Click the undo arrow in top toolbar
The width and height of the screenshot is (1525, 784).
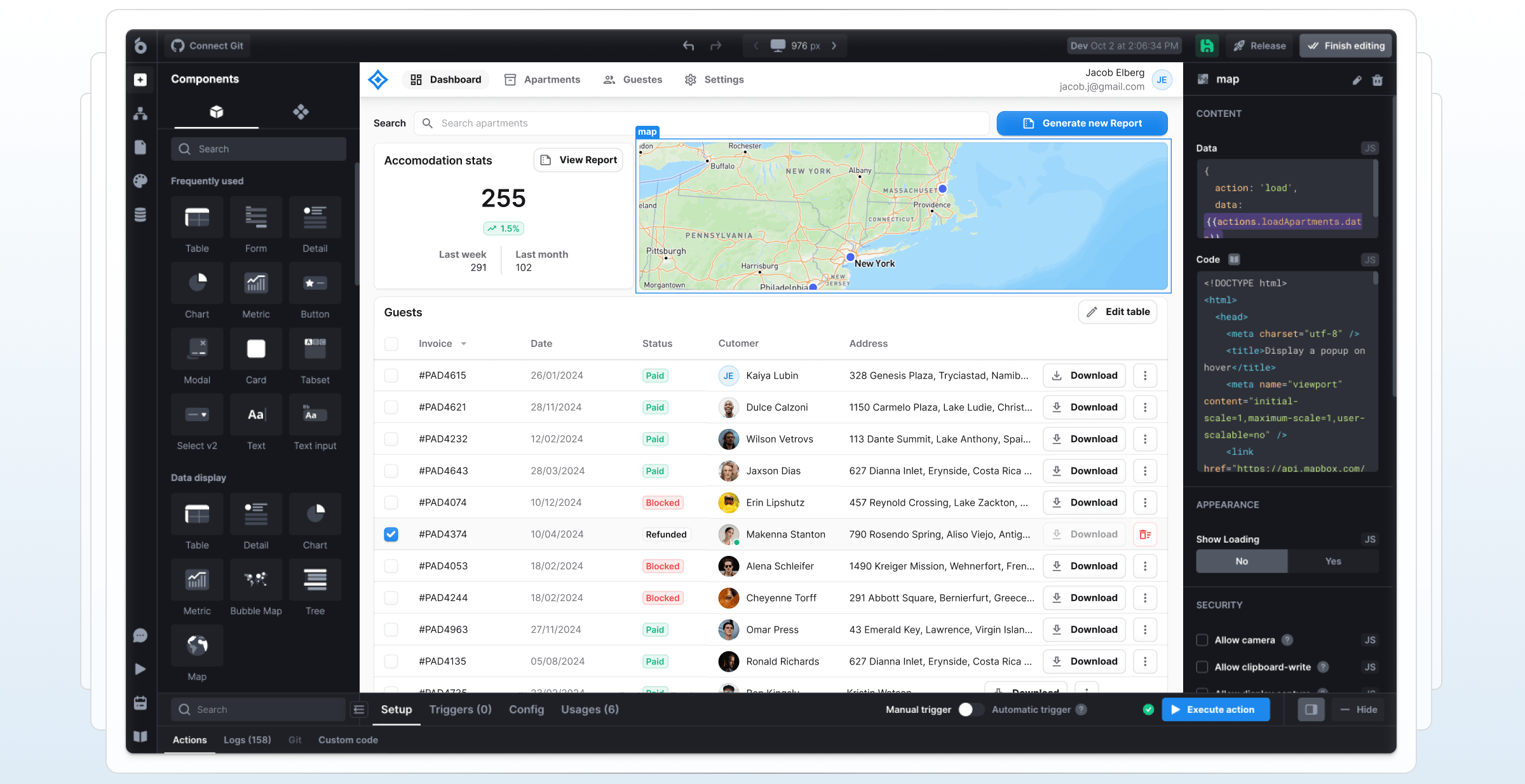(688, 46)
